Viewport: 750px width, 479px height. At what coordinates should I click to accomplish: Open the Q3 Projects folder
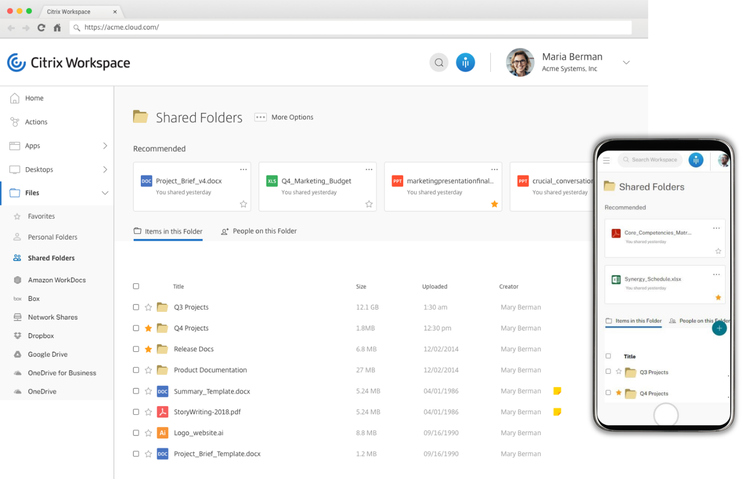tap(191, 307)
